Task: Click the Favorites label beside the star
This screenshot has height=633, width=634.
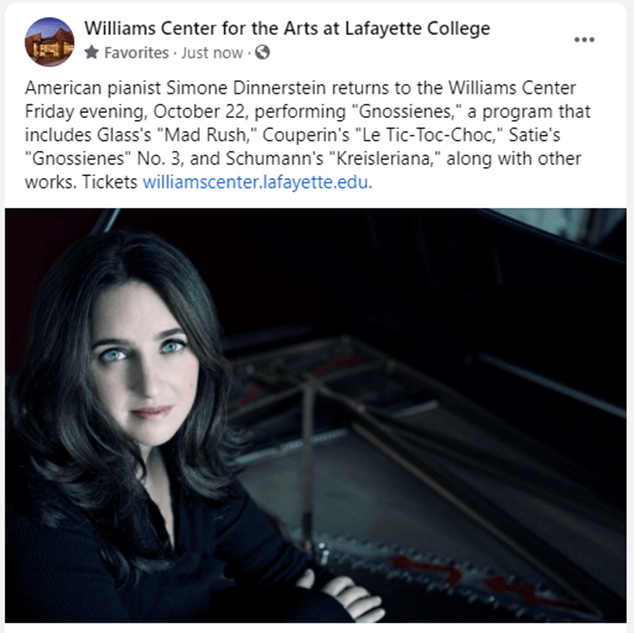Action: tap(136, 53)
